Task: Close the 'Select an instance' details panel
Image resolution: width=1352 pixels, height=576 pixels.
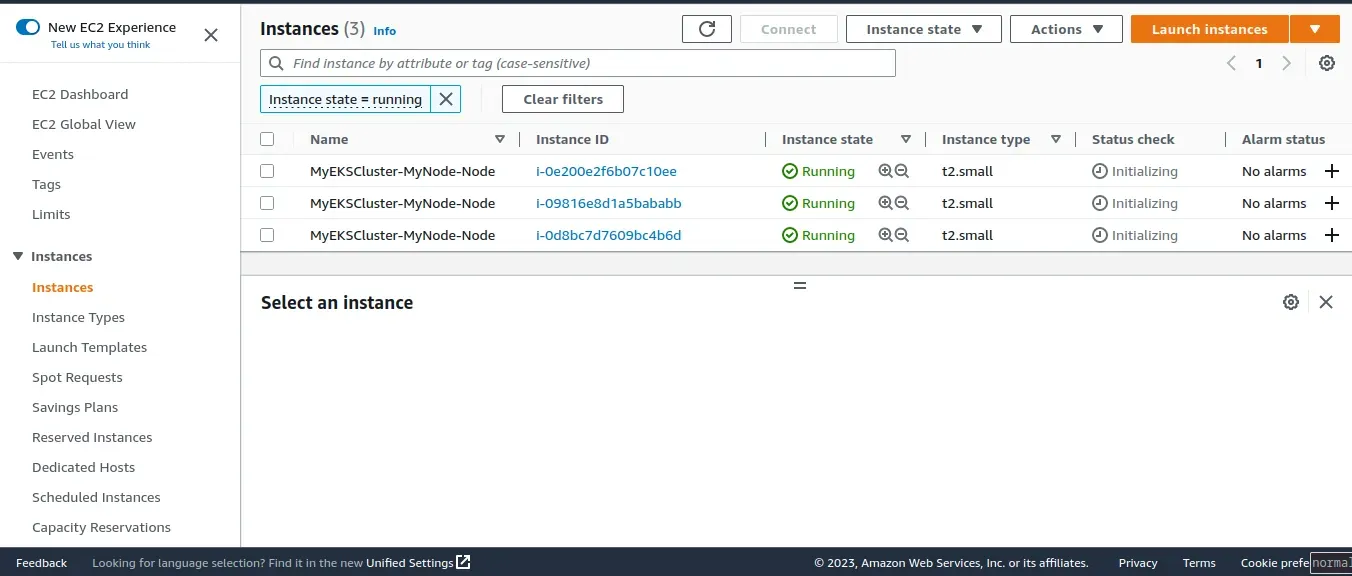Action: click(x=1326, y=302)
